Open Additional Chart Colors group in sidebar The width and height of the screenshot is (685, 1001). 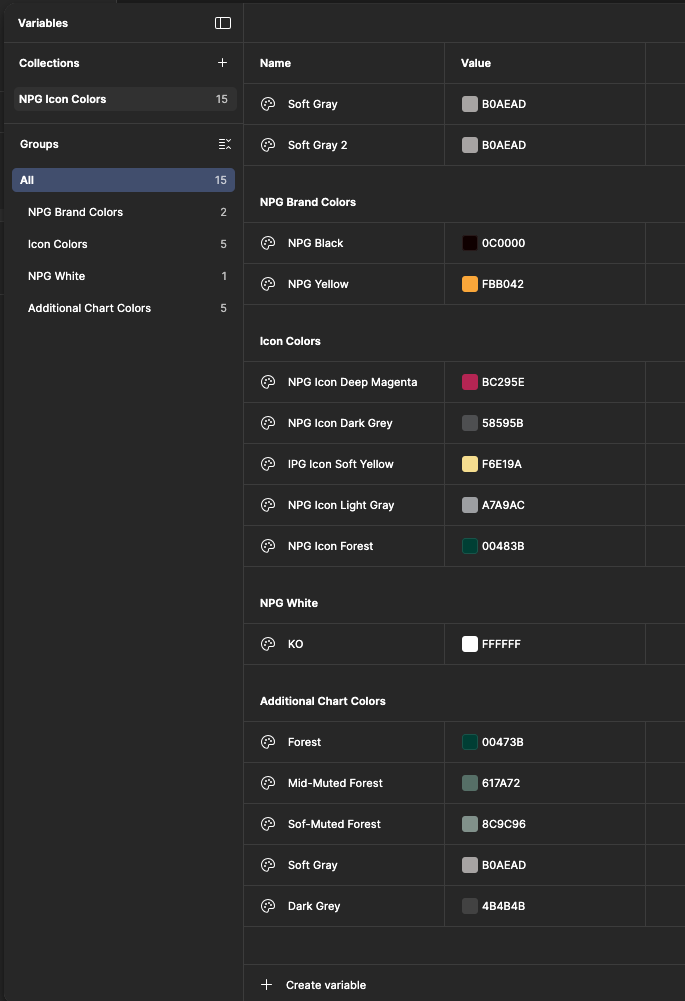point(123,308)
